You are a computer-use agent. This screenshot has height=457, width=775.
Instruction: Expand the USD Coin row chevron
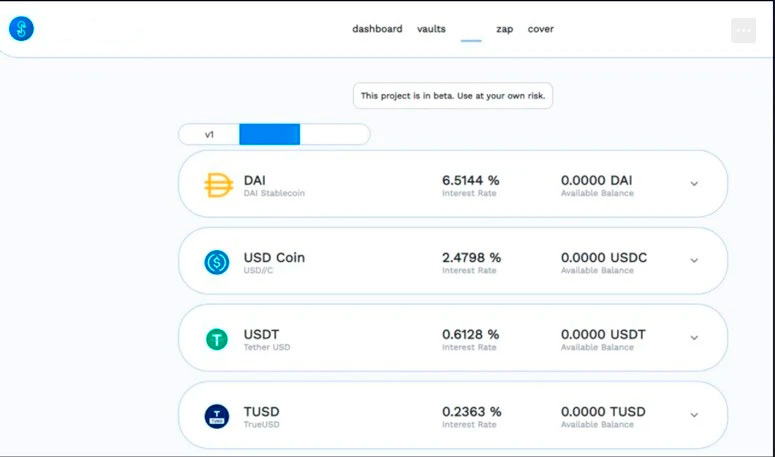(694, 261)
